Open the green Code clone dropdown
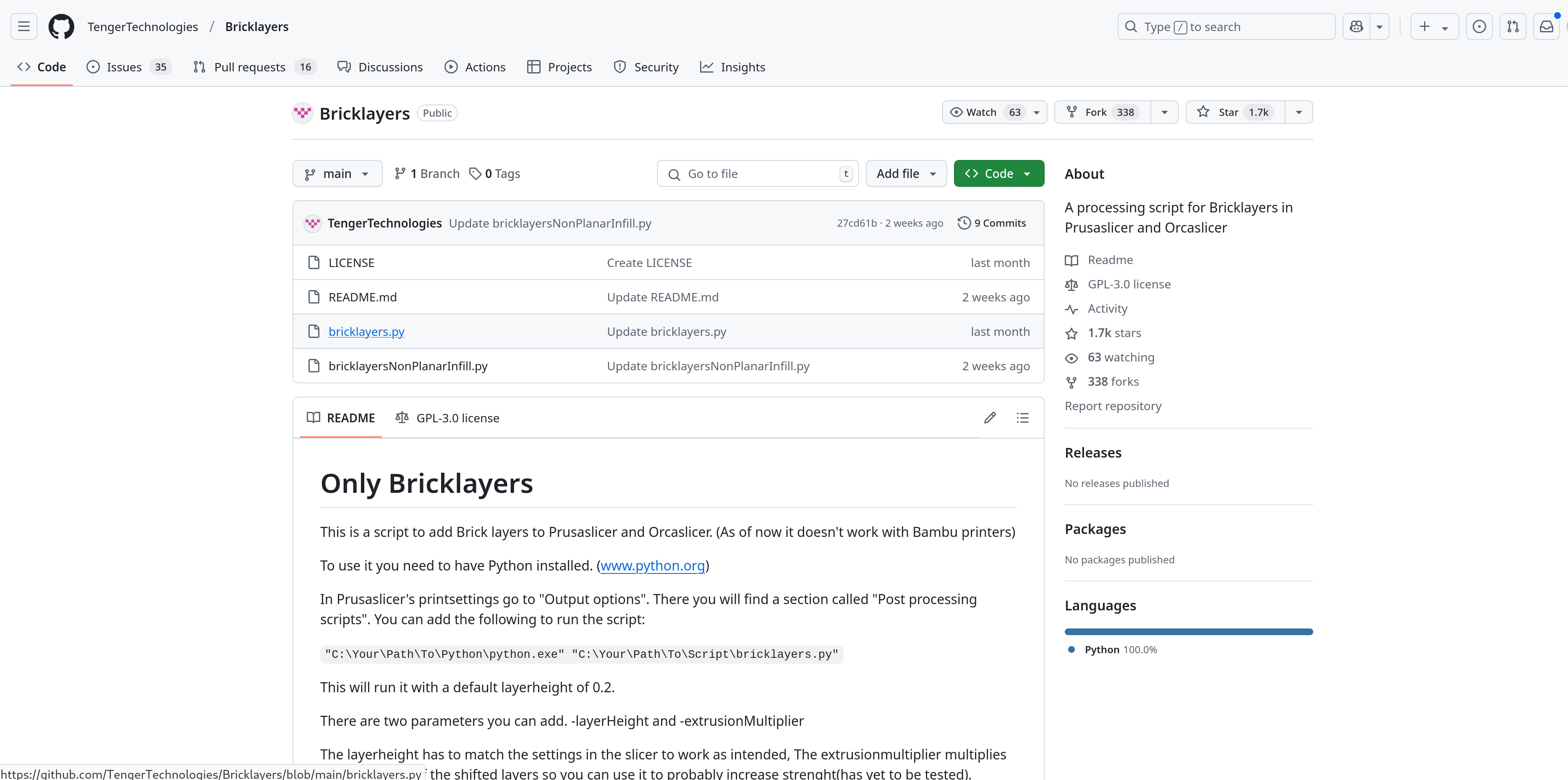 click(998, 173)
